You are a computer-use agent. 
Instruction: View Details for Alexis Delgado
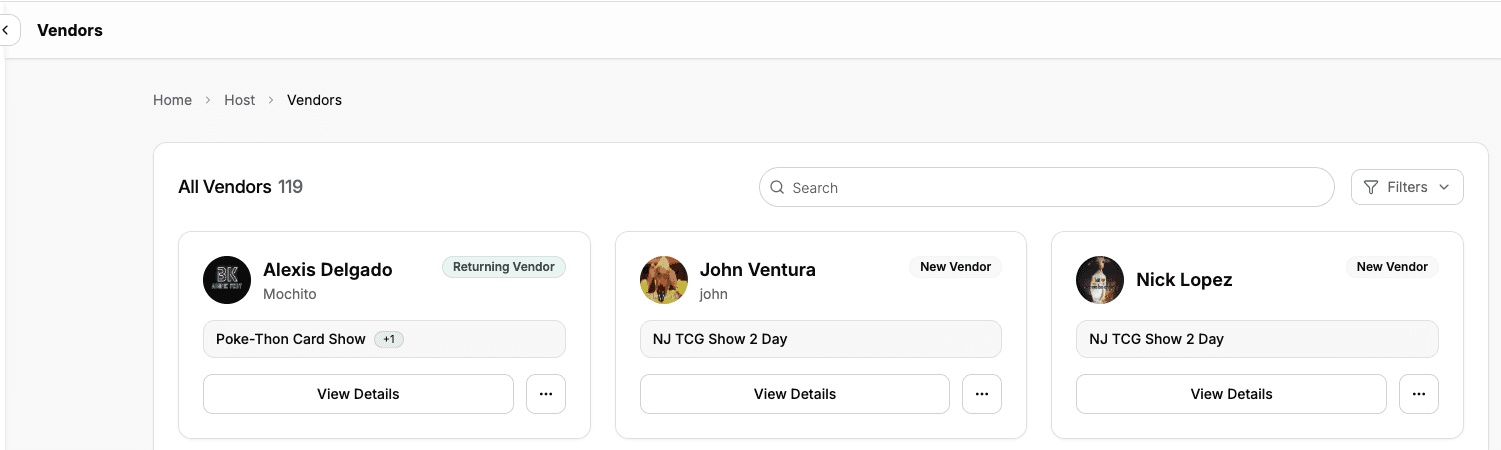(x=358, y=394)
